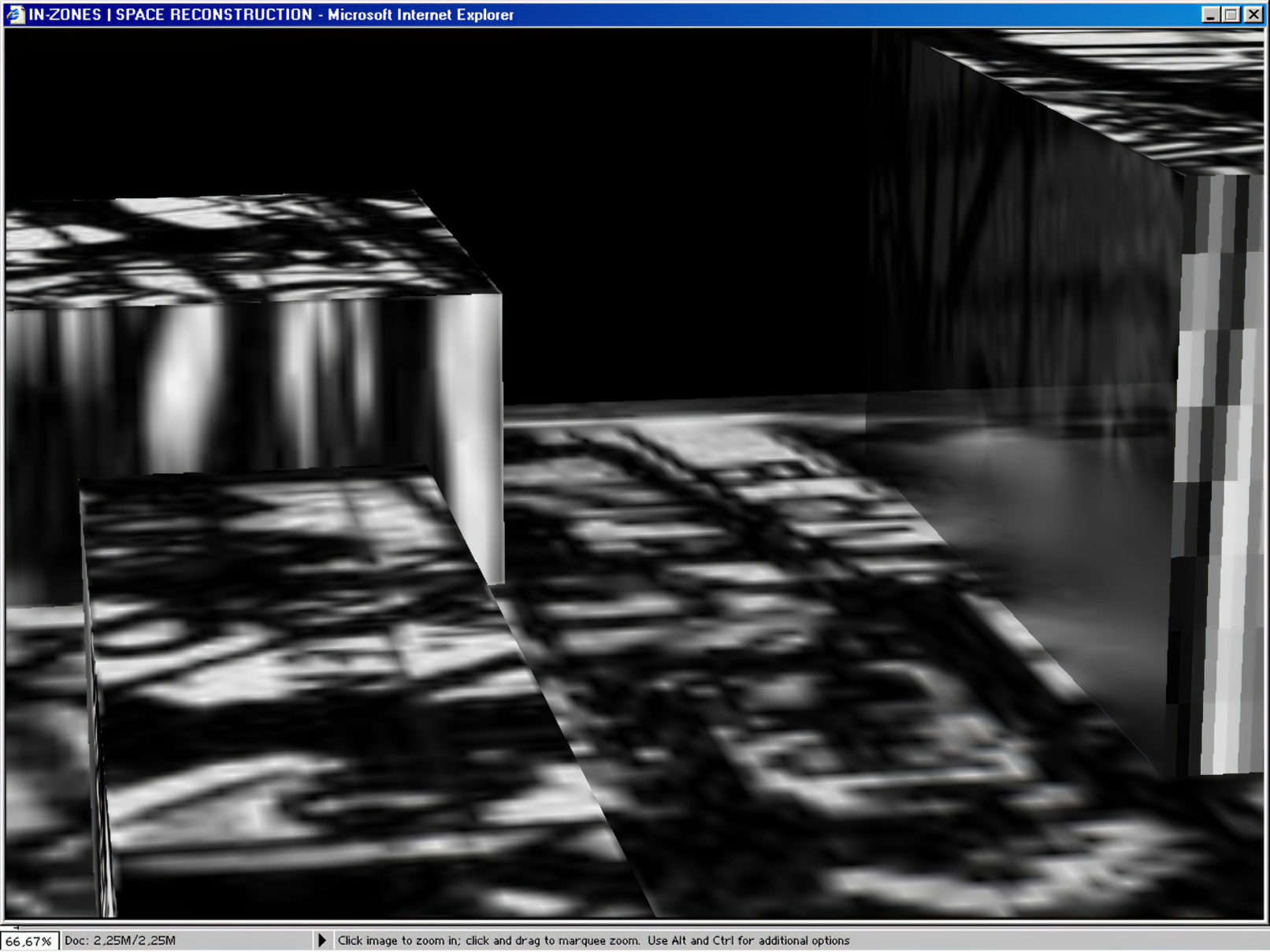Click the zoom hint text in status bar
Screen dimensions: 1270x952
coord(593,940)
